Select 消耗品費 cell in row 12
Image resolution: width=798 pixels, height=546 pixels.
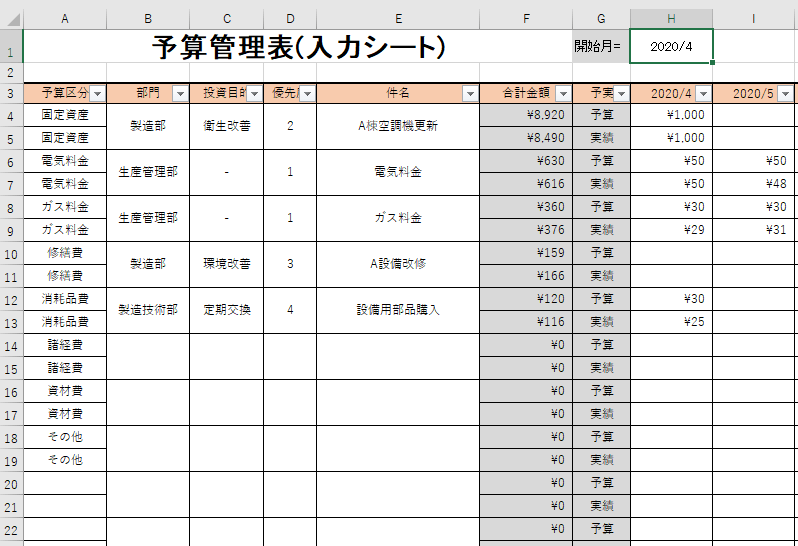(65, 299)
